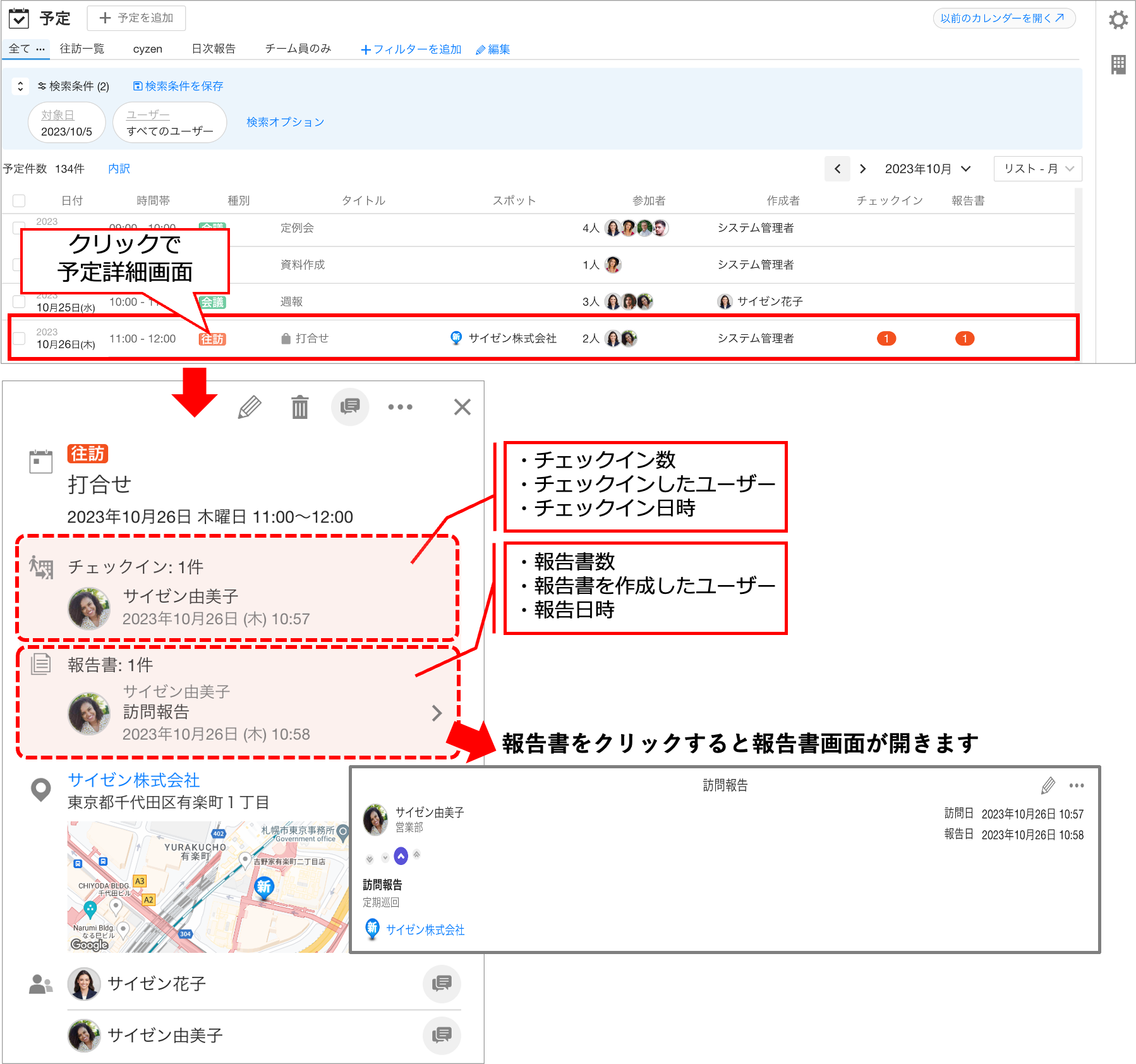This screenshot has width=1136, height=1064.
Task: Click 以前のカレンダーを開く button
Action: 1004,18
